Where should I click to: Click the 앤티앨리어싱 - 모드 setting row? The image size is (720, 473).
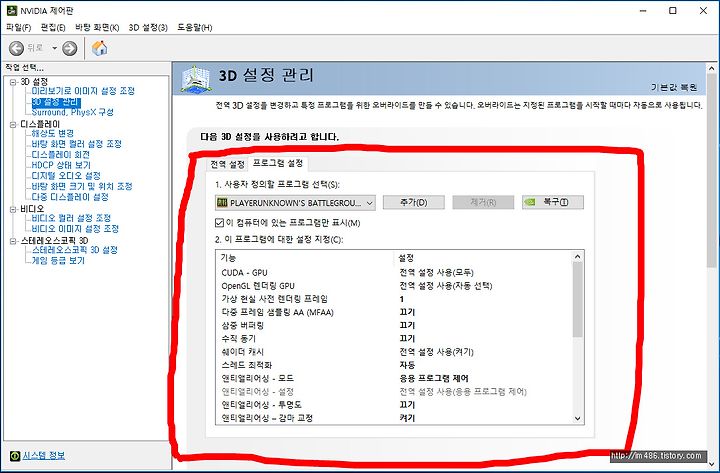tap(394, 378)
